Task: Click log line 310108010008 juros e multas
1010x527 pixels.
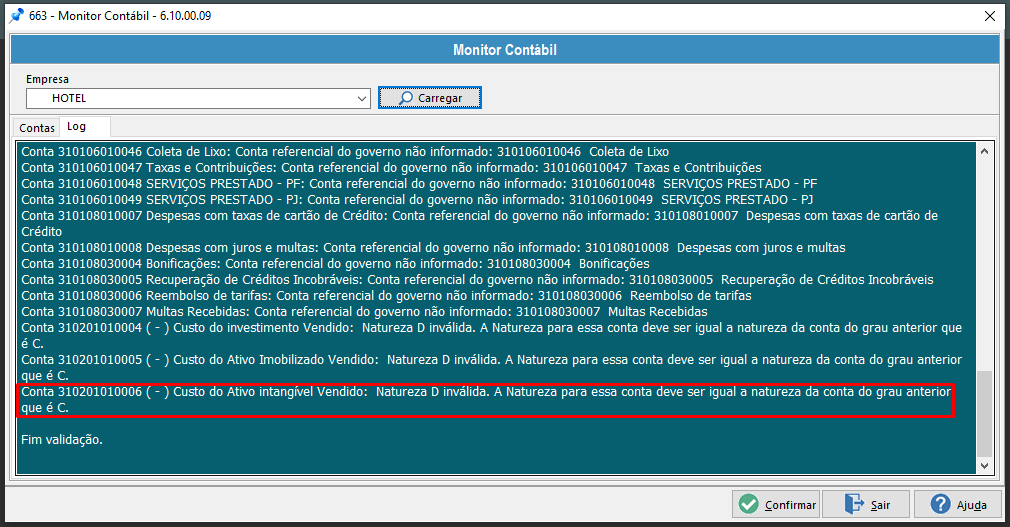Action: click(434, 247)
